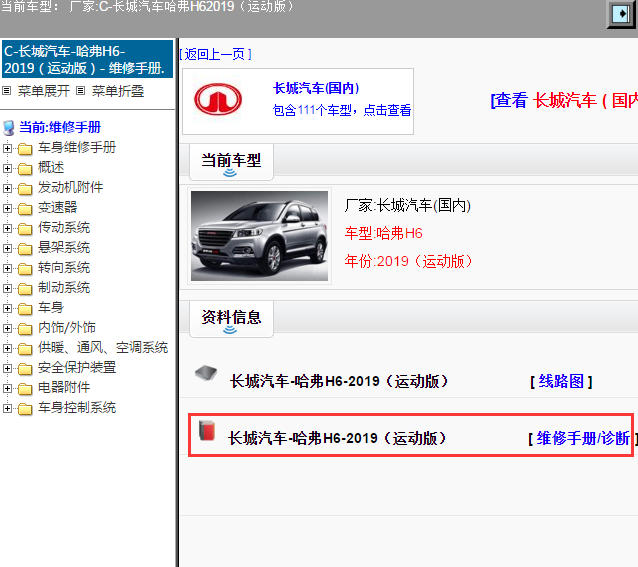
Task: Expand the 车身控制系统 tree node
Action: (7, 408)
